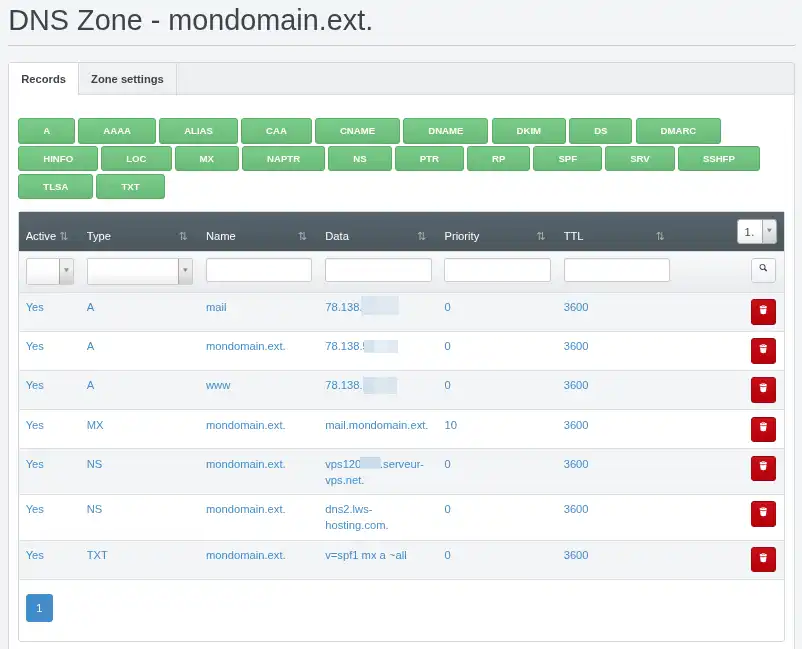Screen dimensions: 802x649
Task: Click priority value 10 in MX row
Action: point(451,426)
